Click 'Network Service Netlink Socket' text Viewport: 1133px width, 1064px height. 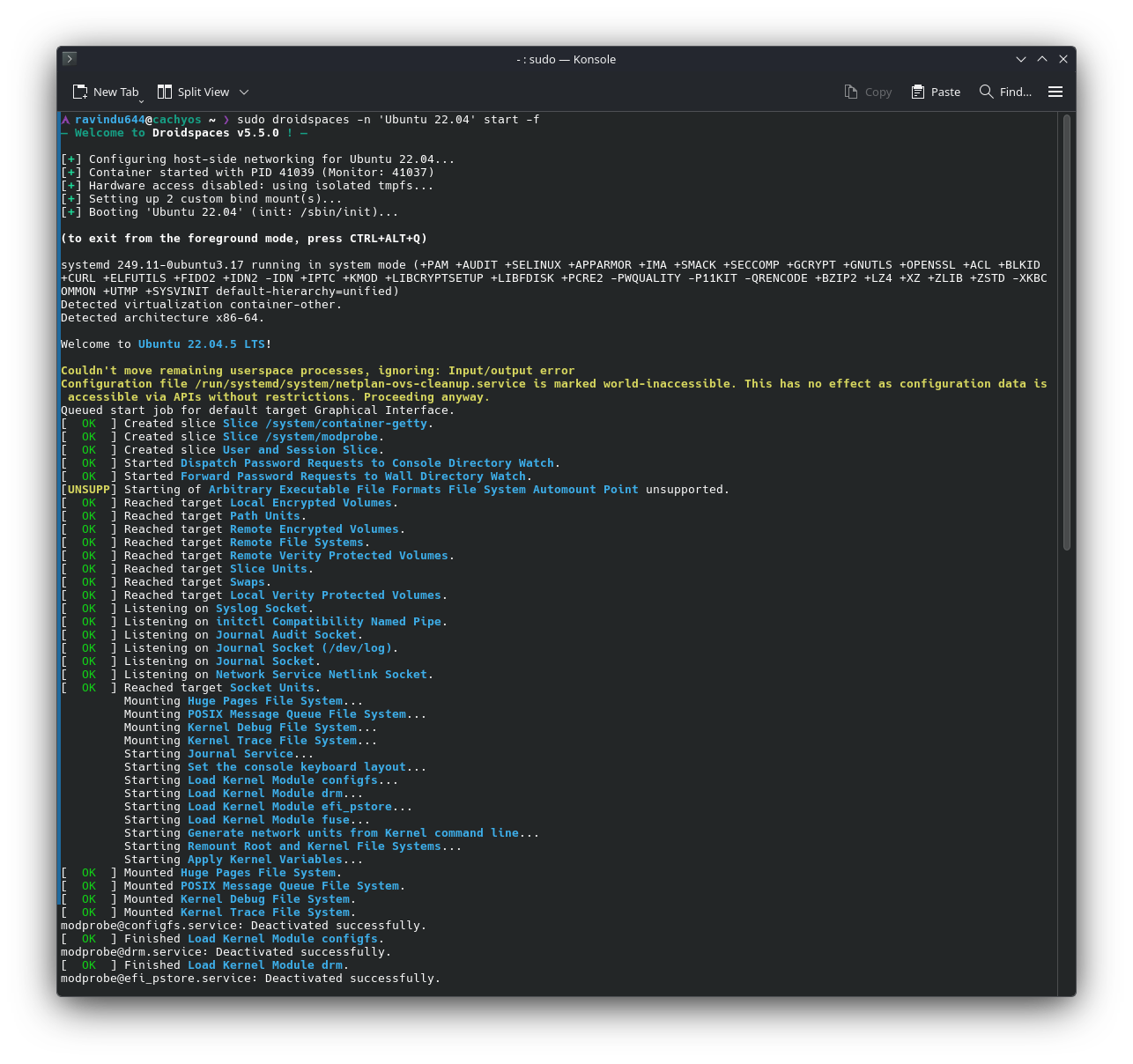[322, 675]
